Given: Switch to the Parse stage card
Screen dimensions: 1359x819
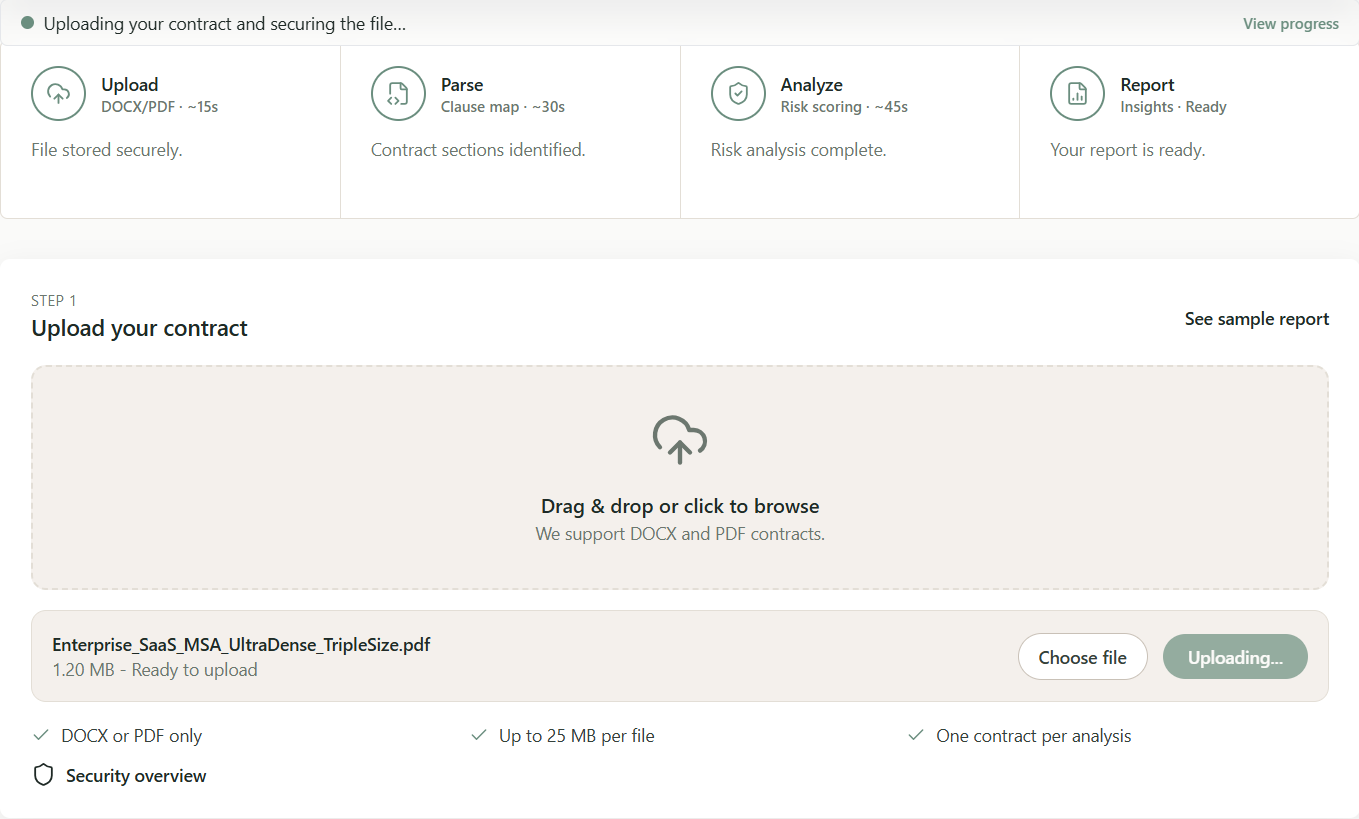Looking at the screenshot, I should point(510,131).
